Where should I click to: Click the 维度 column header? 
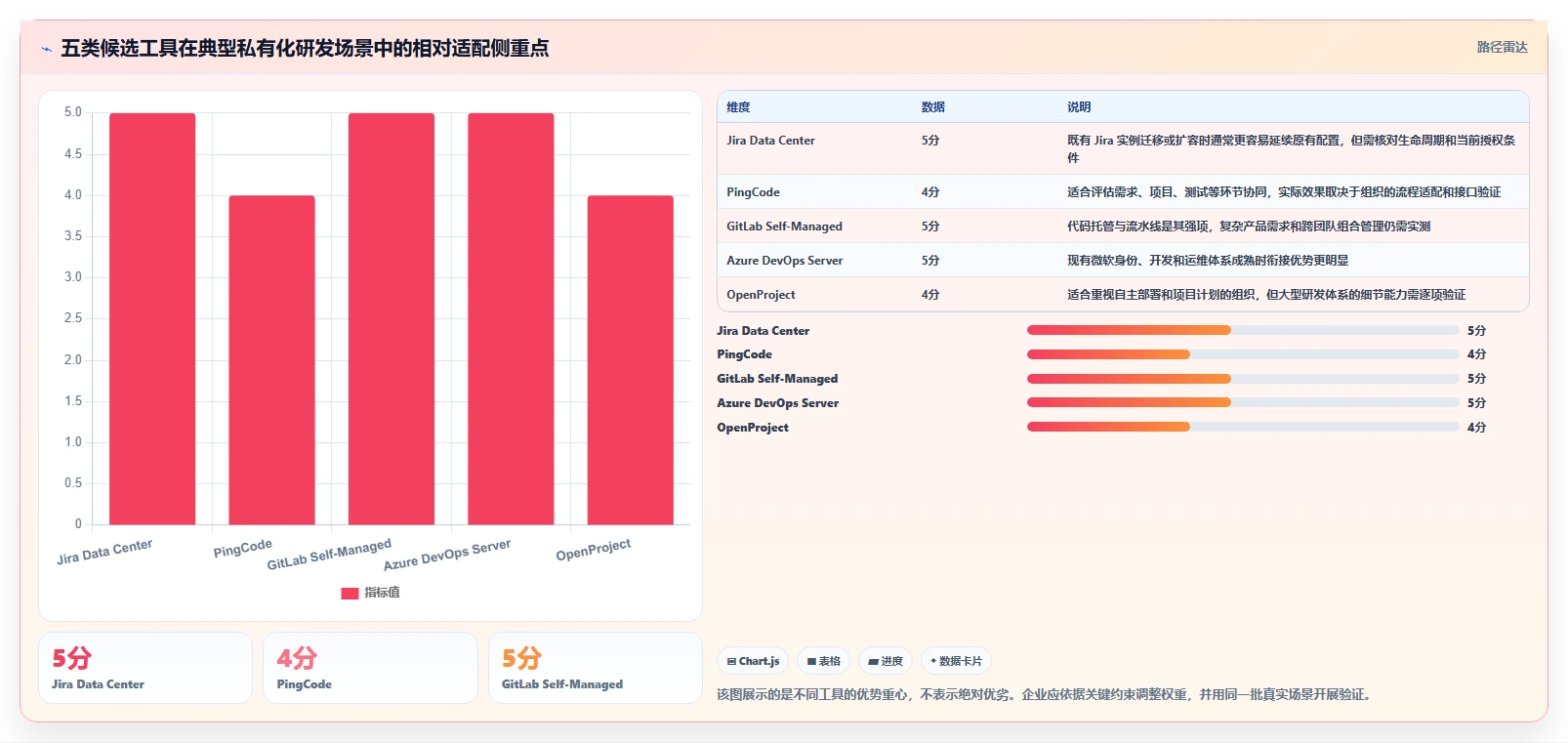[738, 107]
